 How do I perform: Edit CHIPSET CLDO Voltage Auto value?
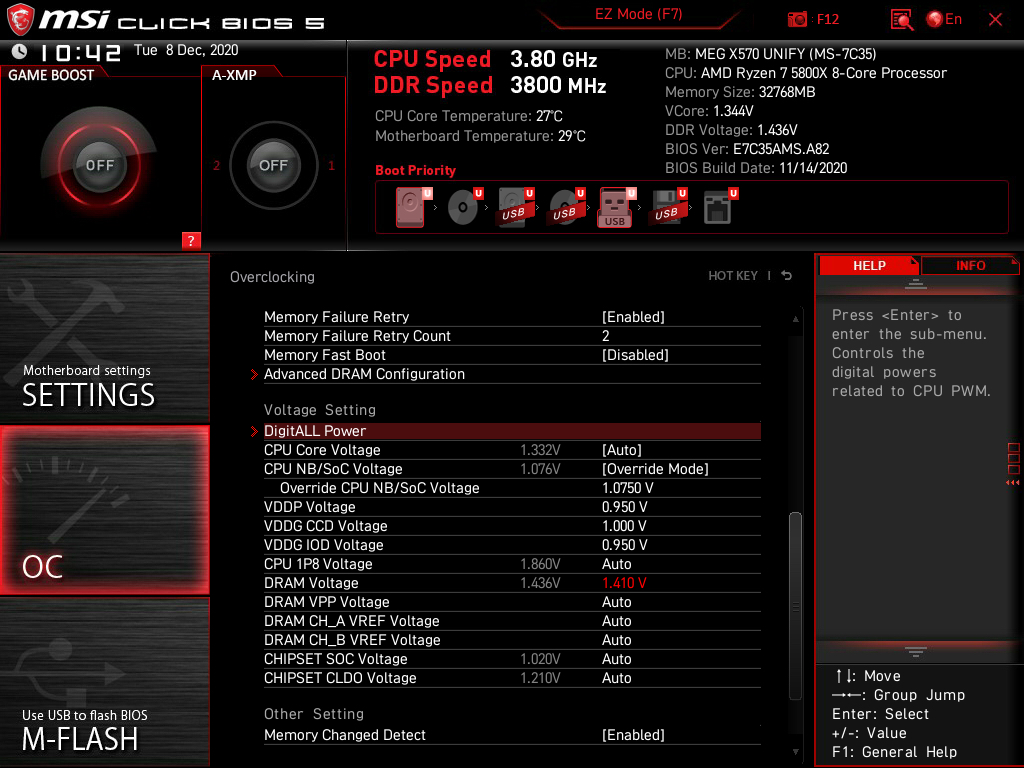616,678
